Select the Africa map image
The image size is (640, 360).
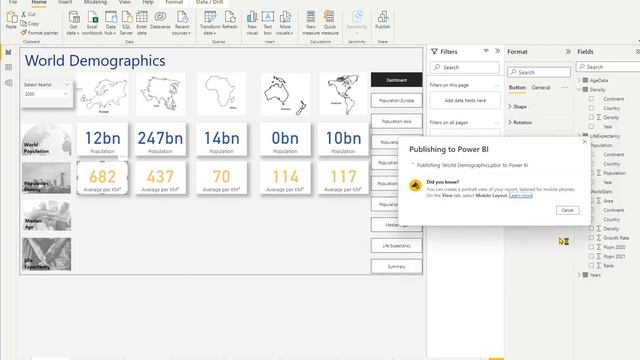click(x=221, y=93)
